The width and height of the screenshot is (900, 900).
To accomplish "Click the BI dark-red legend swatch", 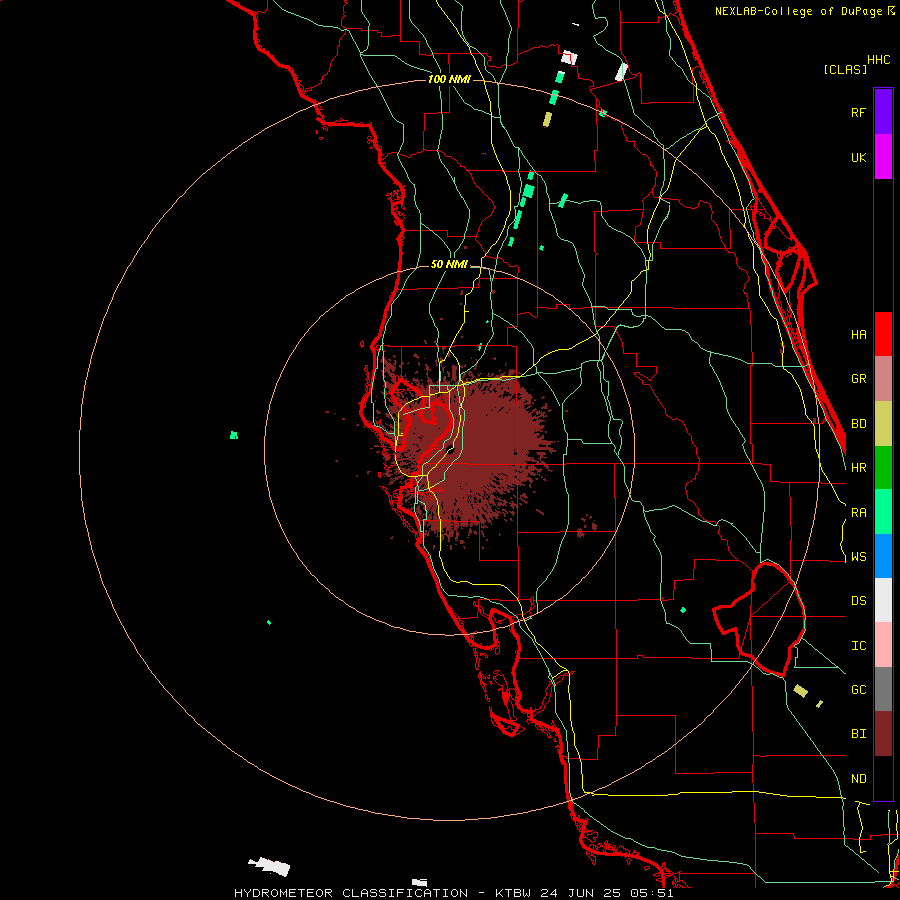I will pyautogui.click(x=883, y=734).
